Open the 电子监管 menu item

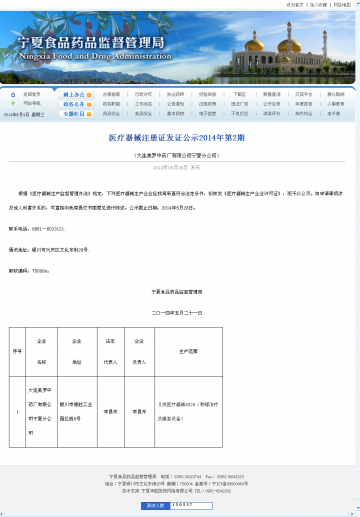(x=207, y=114)
